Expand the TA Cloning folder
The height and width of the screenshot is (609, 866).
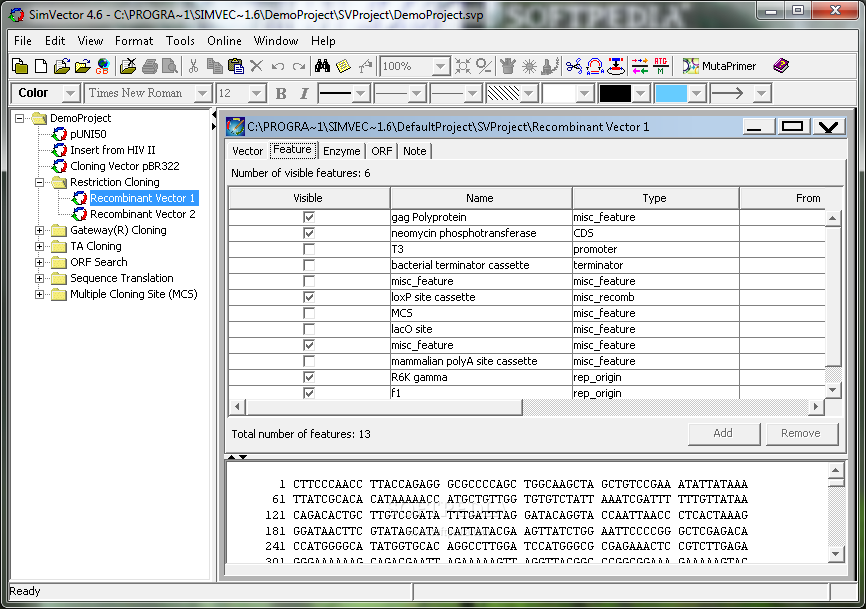(x=40, y=246)
